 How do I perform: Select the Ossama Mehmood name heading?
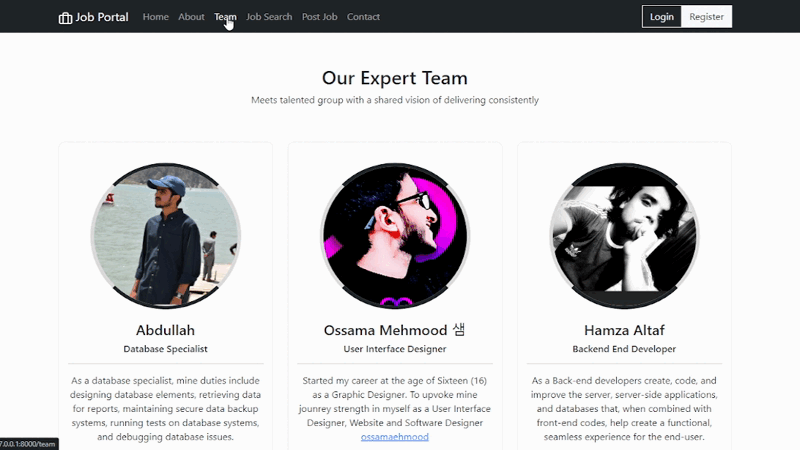pyautogui.click(x=394, y=330)
